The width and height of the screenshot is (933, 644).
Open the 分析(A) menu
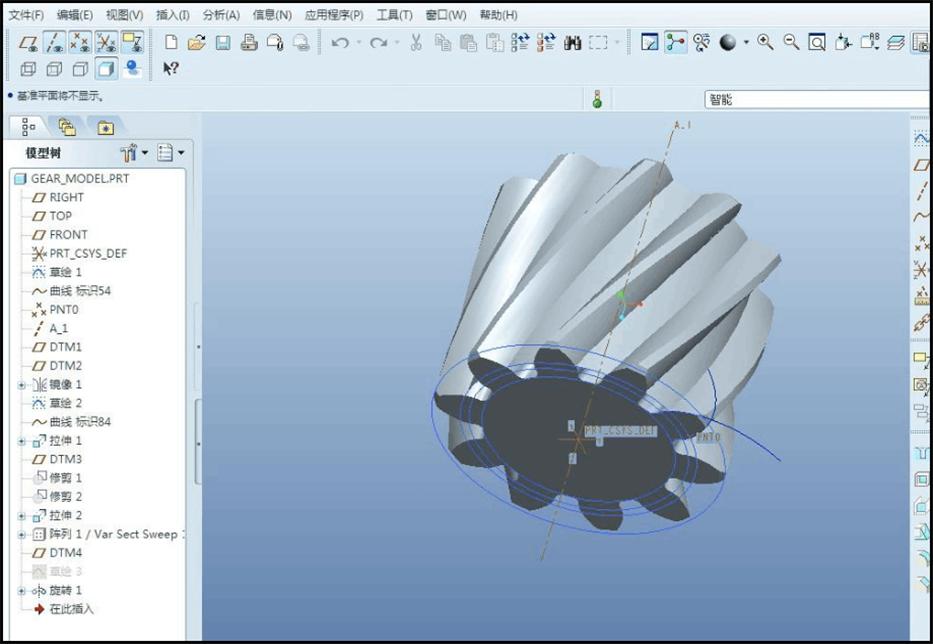[x=221, y=15]
